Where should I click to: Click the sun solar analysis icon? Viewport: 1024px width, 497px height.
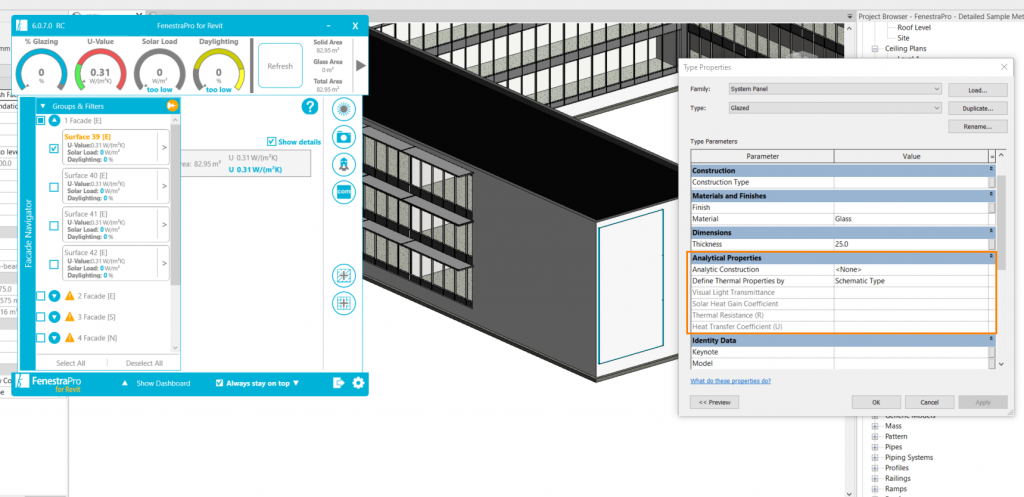tap(344, 108)
